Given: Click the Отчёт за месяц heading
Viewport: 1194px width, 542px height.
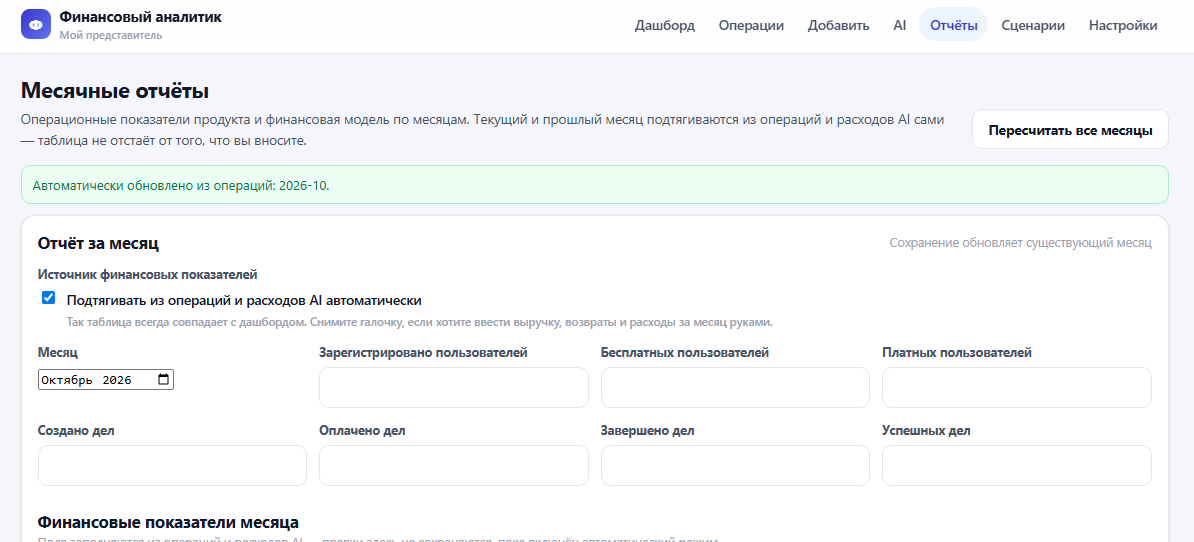Looking at the screenshot, I should click(x=97, y=244).
